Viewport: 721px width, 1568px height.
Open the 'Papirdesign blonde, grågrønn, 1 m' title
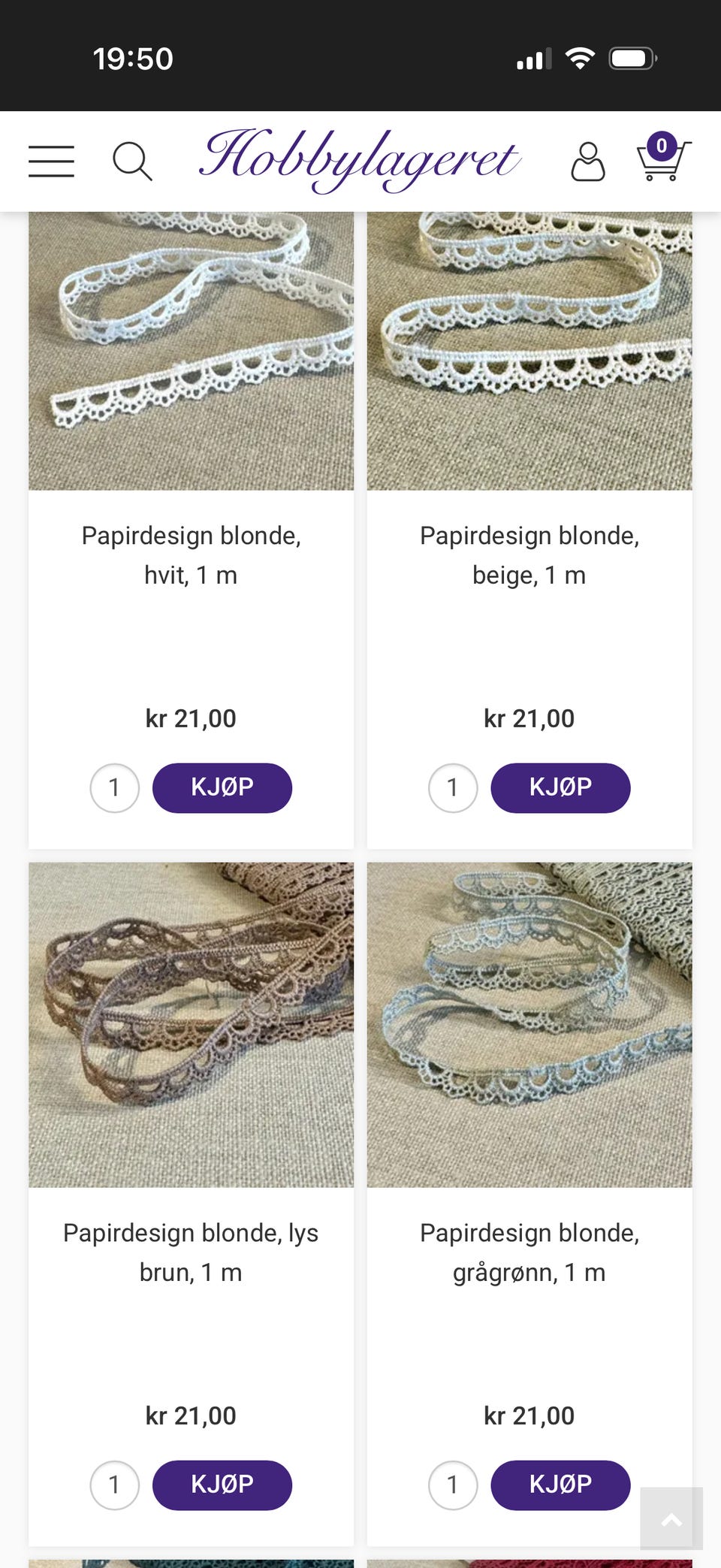529,1252
